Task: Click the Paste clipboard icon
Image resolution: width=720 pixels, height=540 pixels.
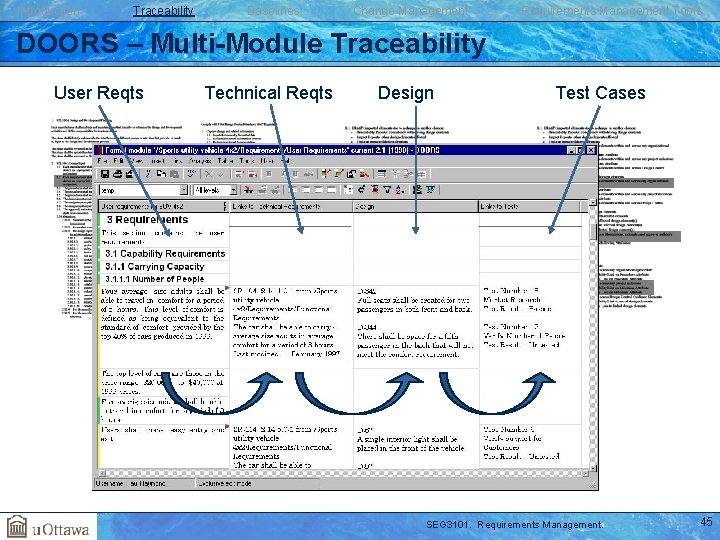Action: pos(174,174)
